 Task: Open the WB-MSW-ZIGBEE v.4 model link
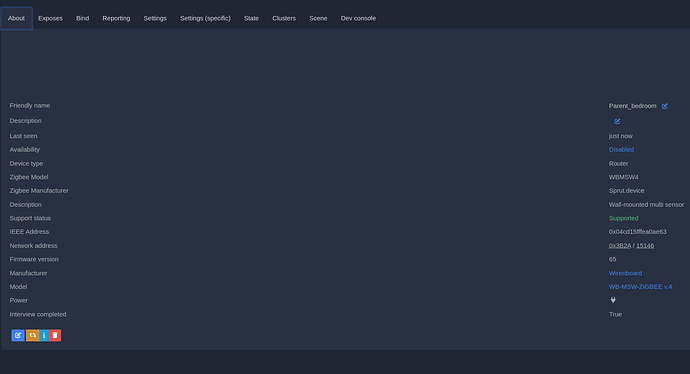(x=640, y=287)
